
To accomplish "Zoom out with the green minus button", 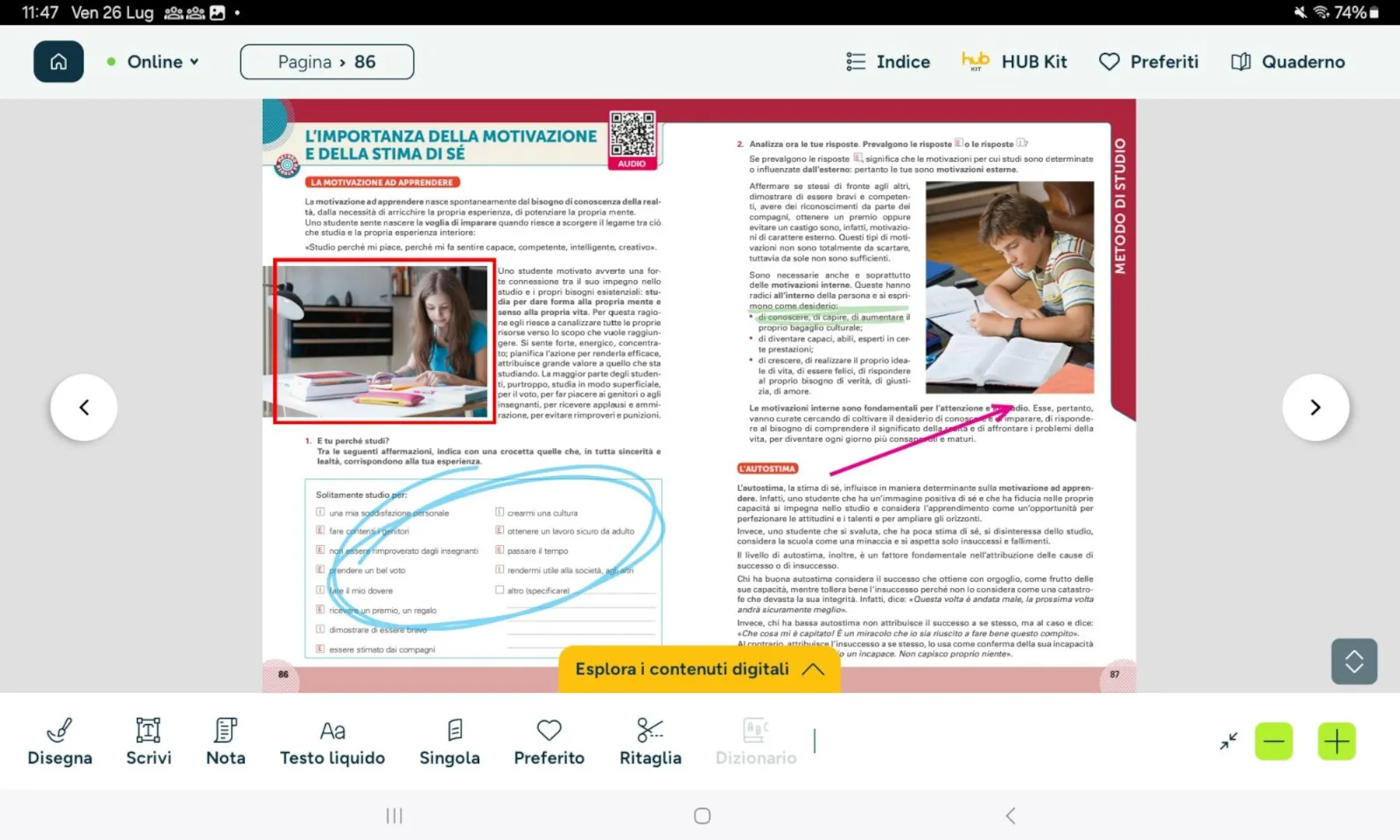I will [x=1274, y=741].
